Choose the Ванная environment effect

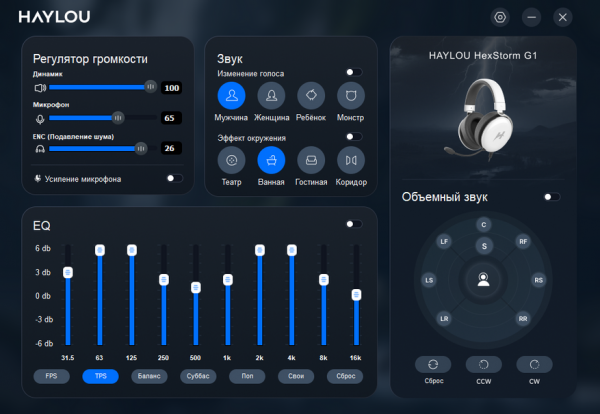tap(271, 160)
